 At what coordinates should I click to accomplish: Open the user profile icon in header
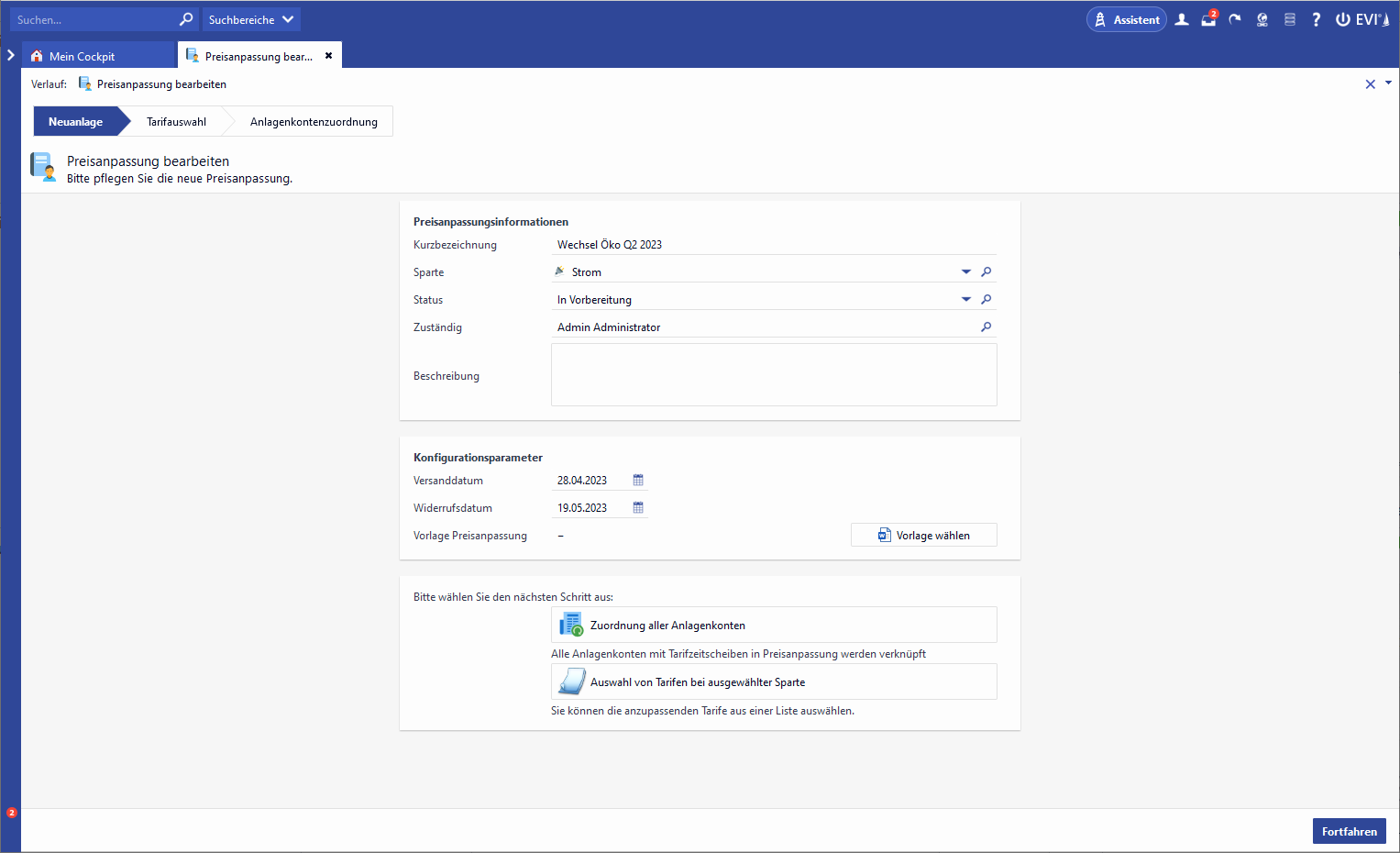1182,19
